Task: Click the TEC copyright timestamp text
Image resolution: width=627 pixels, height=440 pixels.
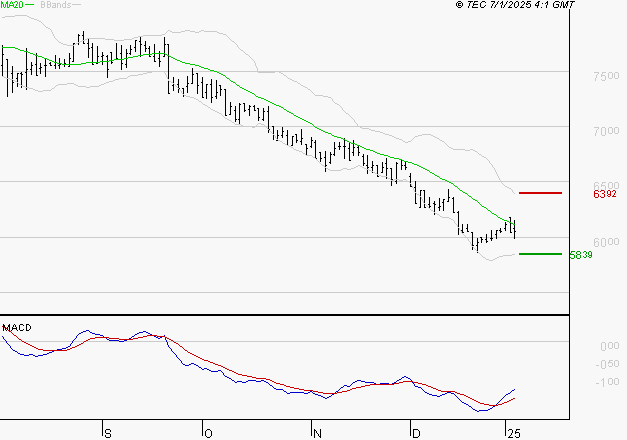Action: [x=515, y=5]
